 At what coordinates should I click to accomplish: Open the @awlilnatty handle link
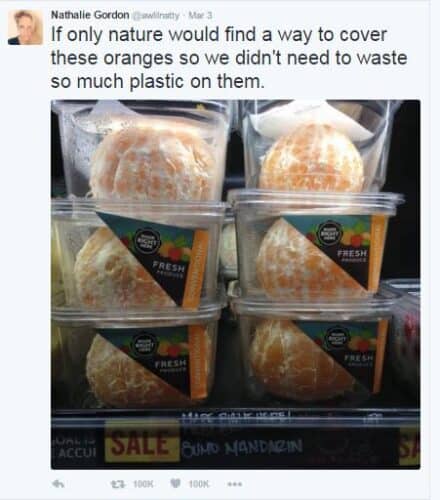(x=156, y=15)
